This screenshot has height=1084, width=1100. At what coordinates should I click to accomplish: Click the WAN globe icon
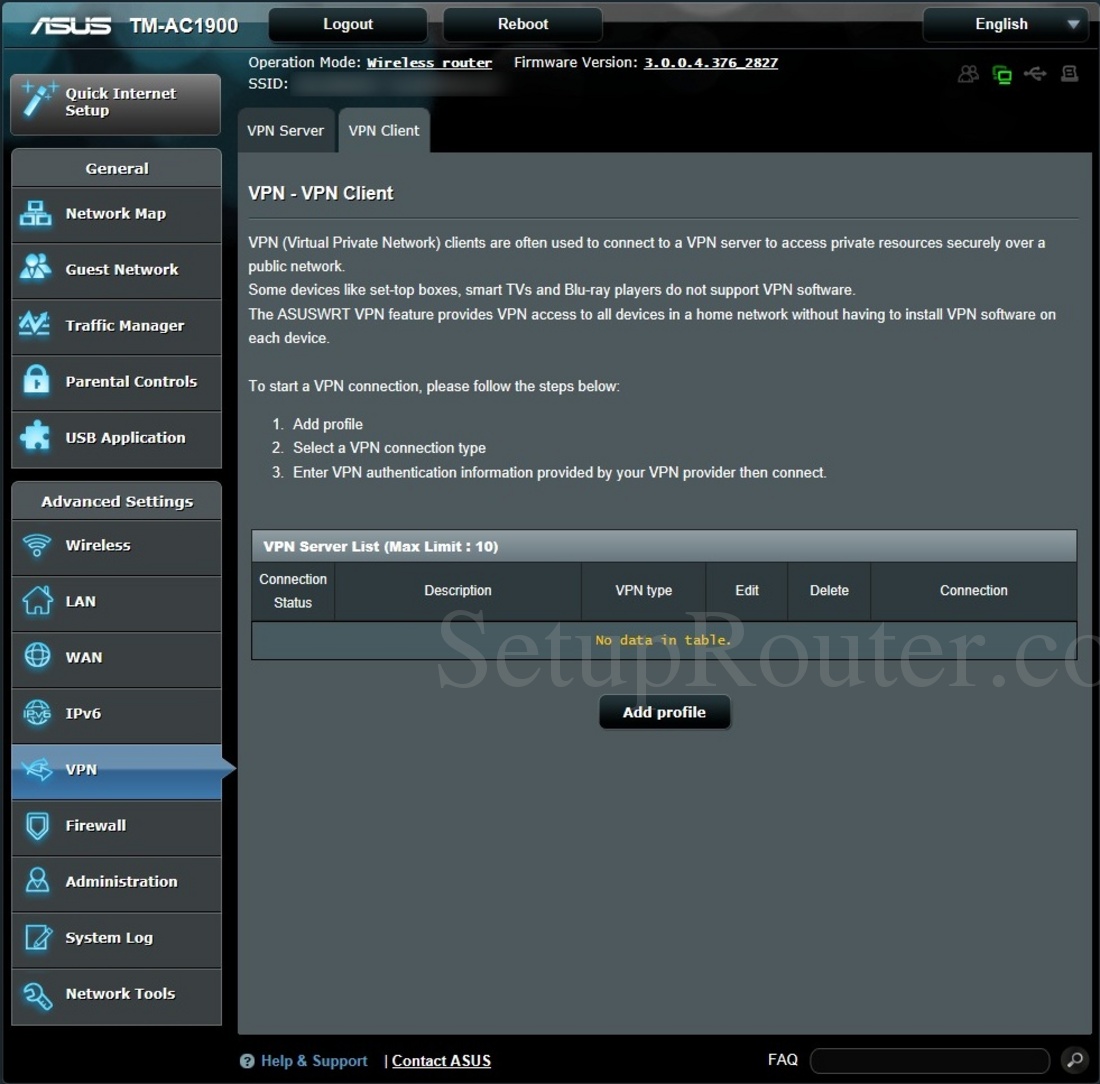37,655
